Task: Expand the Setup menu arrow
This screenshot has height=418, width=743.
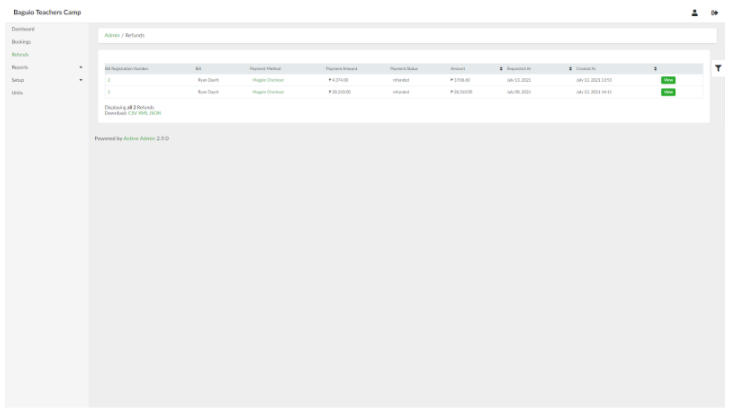Action: click(81, 80)
